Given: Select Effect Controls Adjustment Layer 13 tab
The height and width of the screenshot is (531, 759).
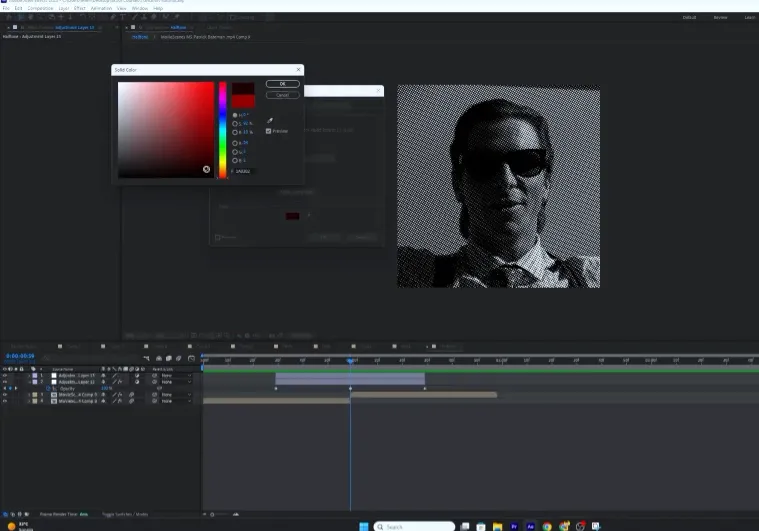Looking at the screenshot, I should 75,28.
